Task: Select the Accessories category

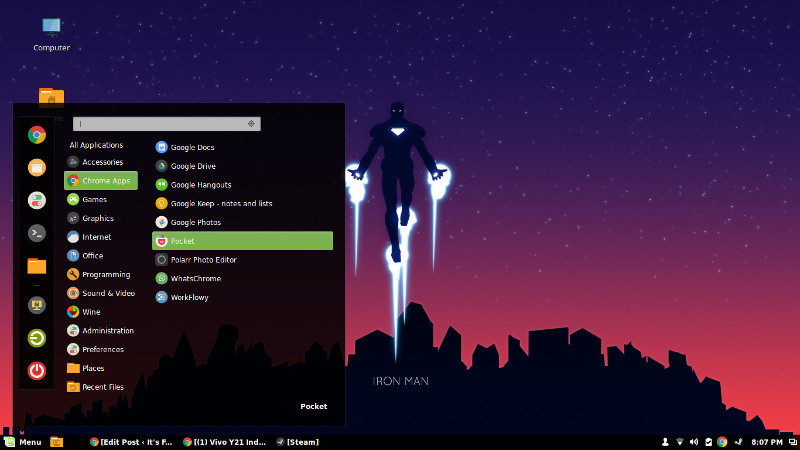Action: click(101, 162)
